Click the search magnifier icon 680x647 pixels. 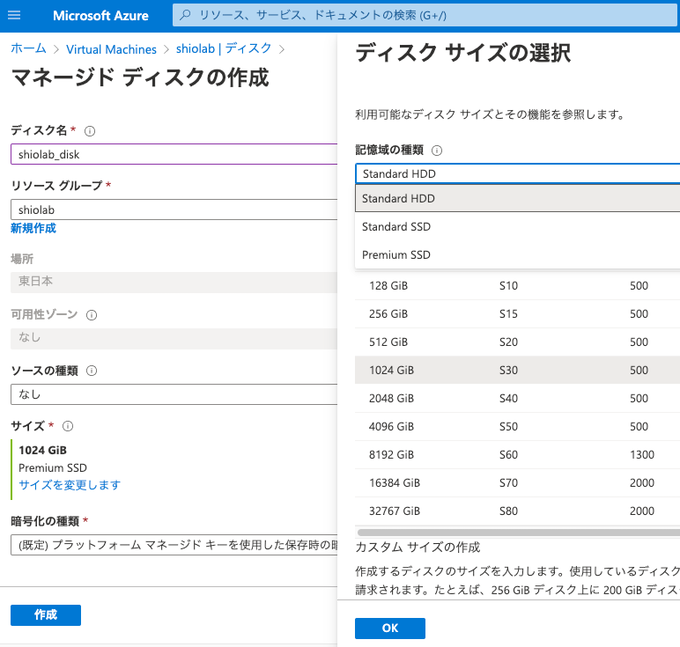[185, 15]
